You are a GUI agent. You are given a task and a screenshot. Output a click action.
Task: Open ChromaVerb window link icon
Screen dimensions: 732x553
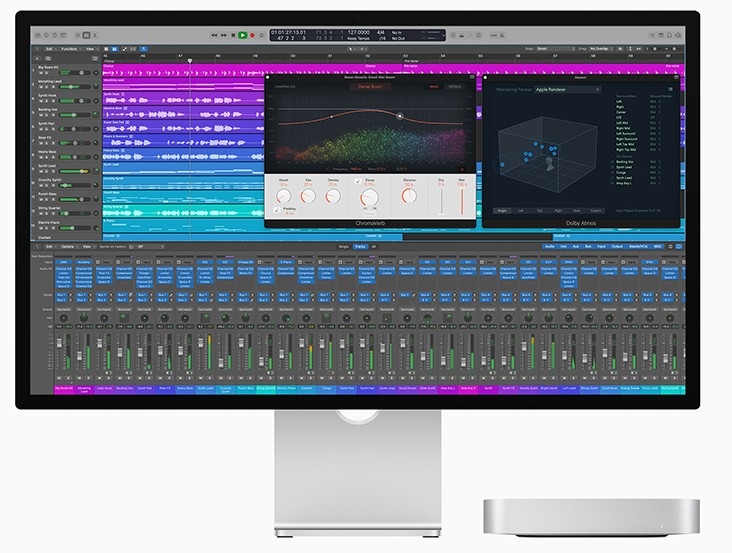pyautogui.click(x=472, y=77)
